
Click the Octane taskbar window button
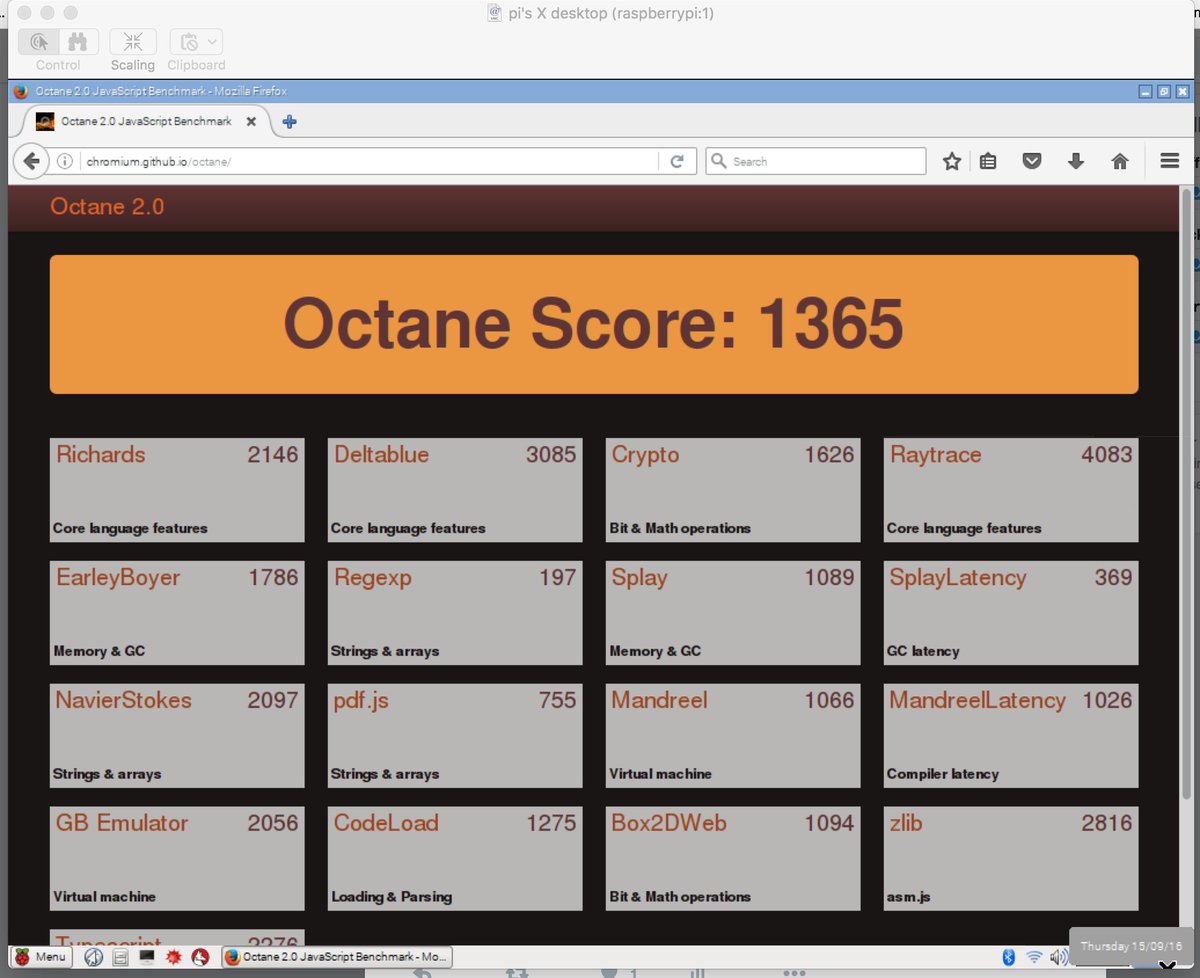click(337, 957)
